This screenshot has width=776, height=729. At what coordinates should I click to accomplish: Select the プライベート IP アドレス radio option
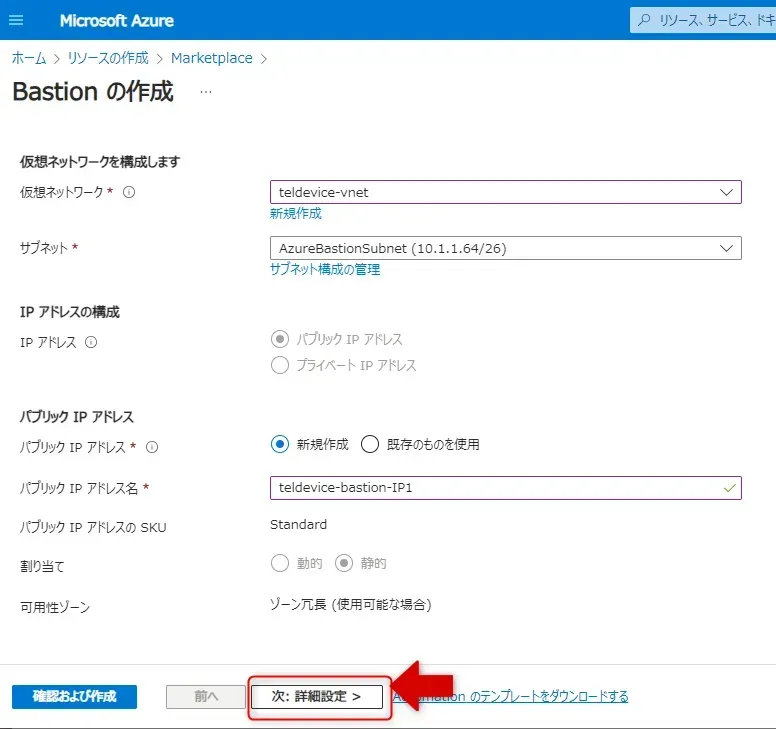click(x=280, y=365)
